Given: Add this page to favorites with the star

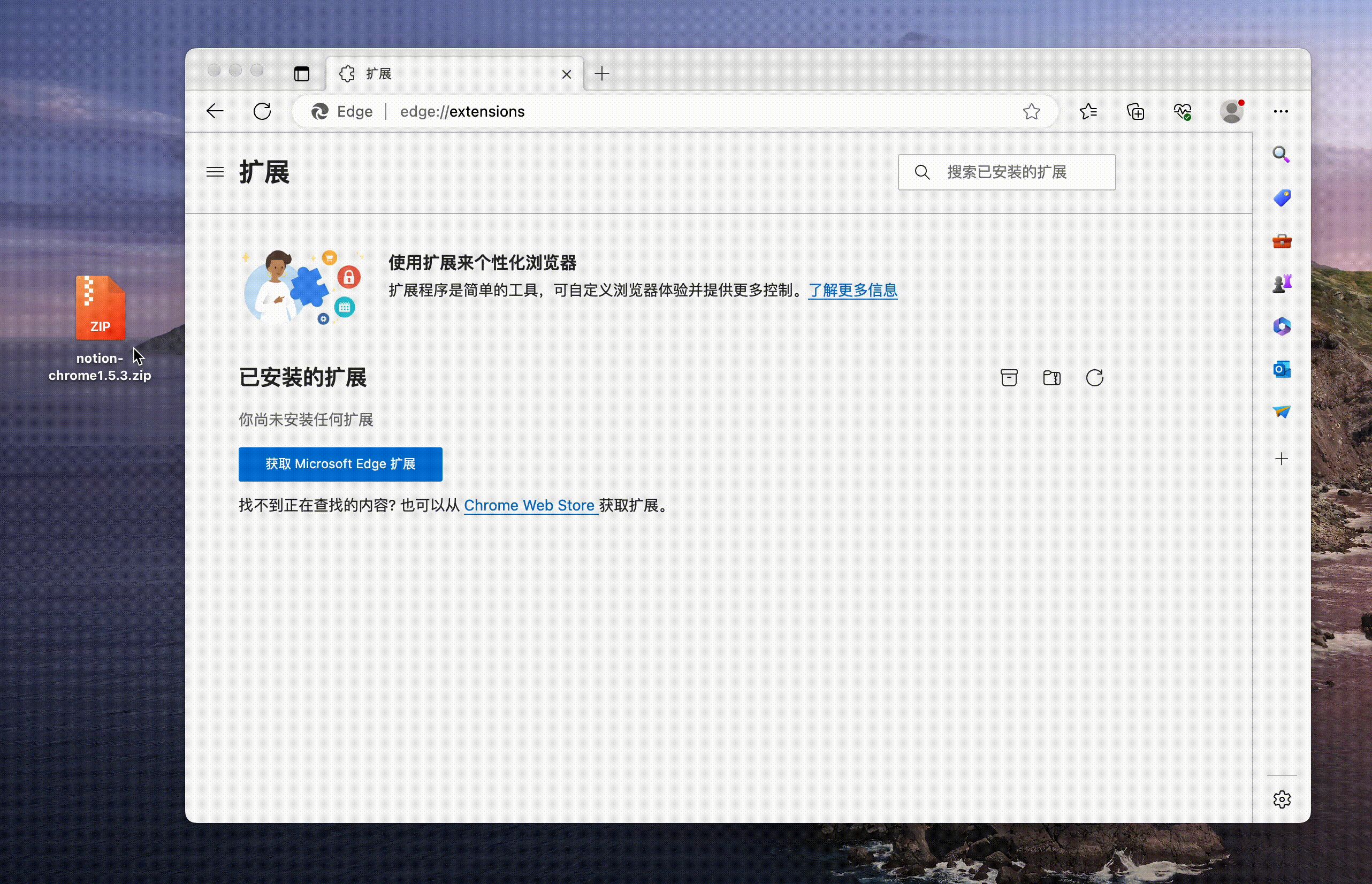Looking at the screenshot, I should point(1031,111).
